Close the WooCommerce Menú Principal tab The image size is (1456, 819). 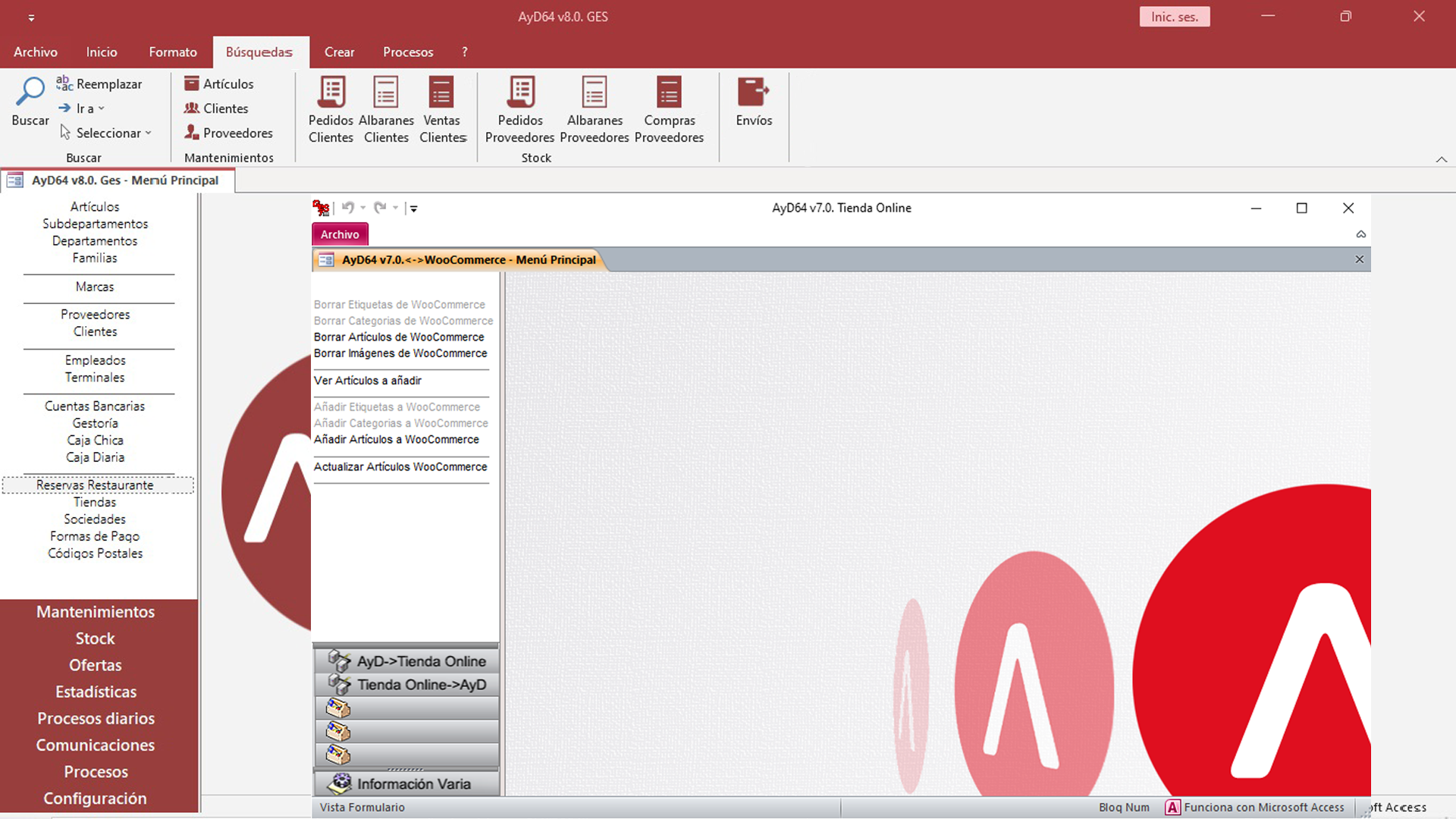coord(1360,259)
